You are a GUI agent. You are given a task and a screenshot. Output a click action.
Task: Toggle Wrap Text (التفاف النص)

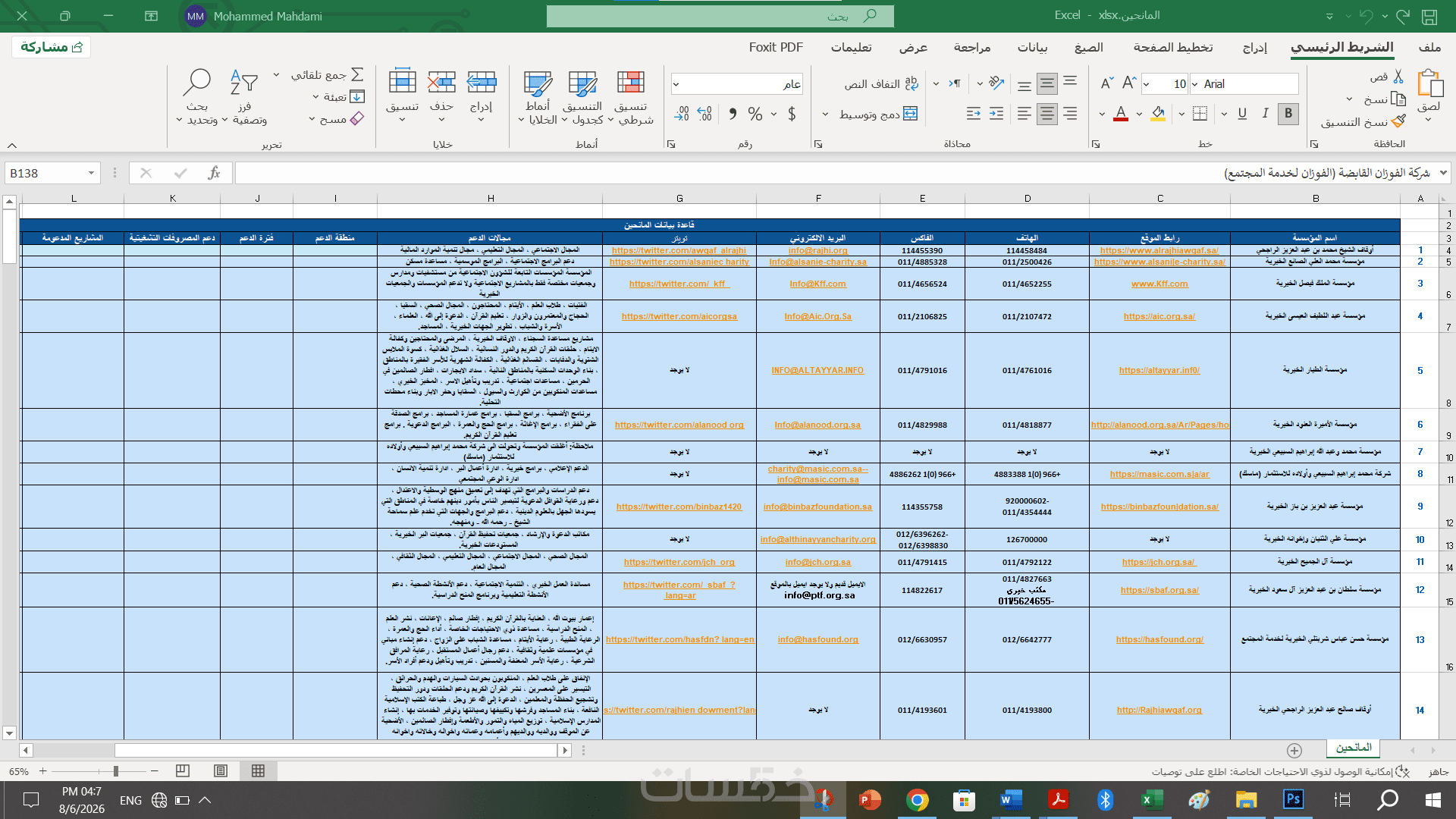[881, 83]
